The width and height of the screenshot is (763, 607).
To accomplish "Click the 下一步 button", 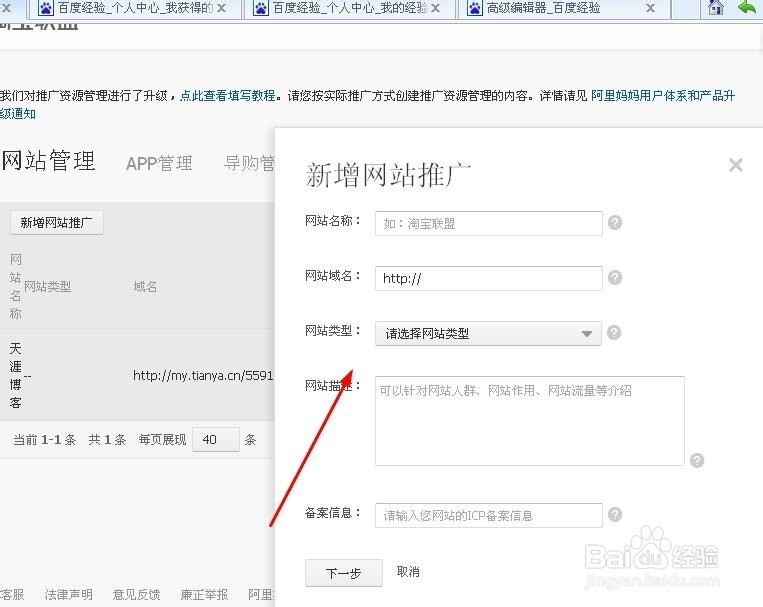I will pyautogui.click(x=344, y=573).
